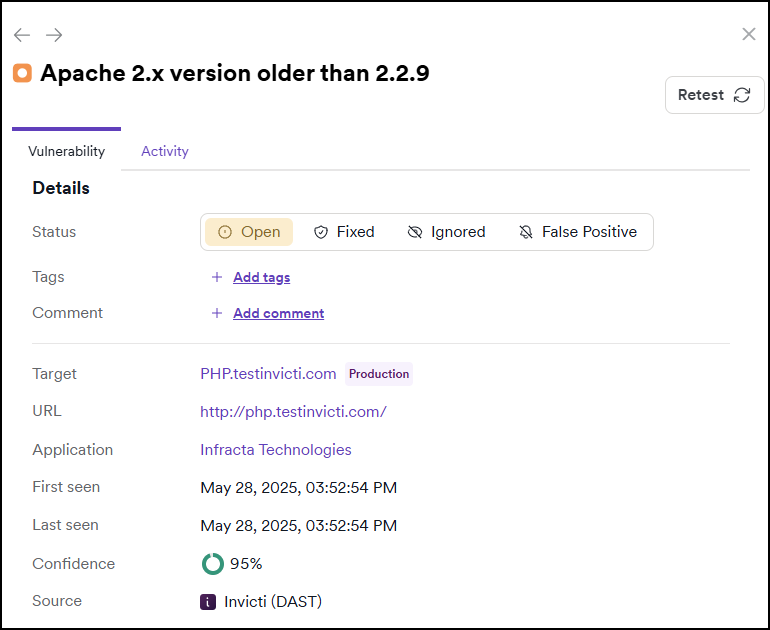Click the Production environment badge
Screen dimensions: 770x630
click(379, 374)
